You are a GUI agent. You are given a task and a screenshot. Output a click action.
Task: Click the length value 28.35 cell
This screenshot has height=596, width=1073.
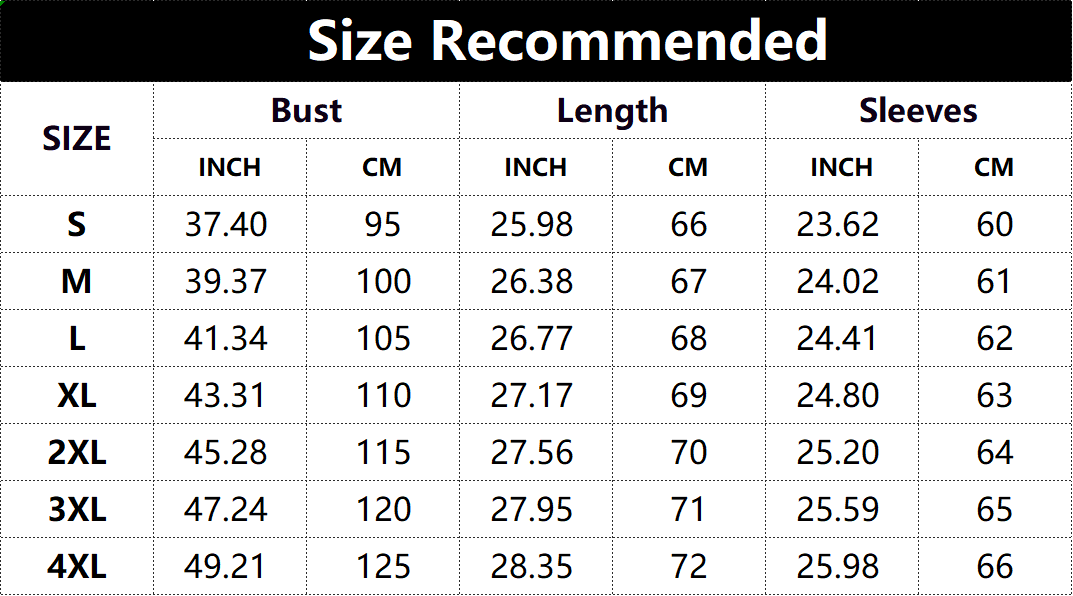(536, 566)
